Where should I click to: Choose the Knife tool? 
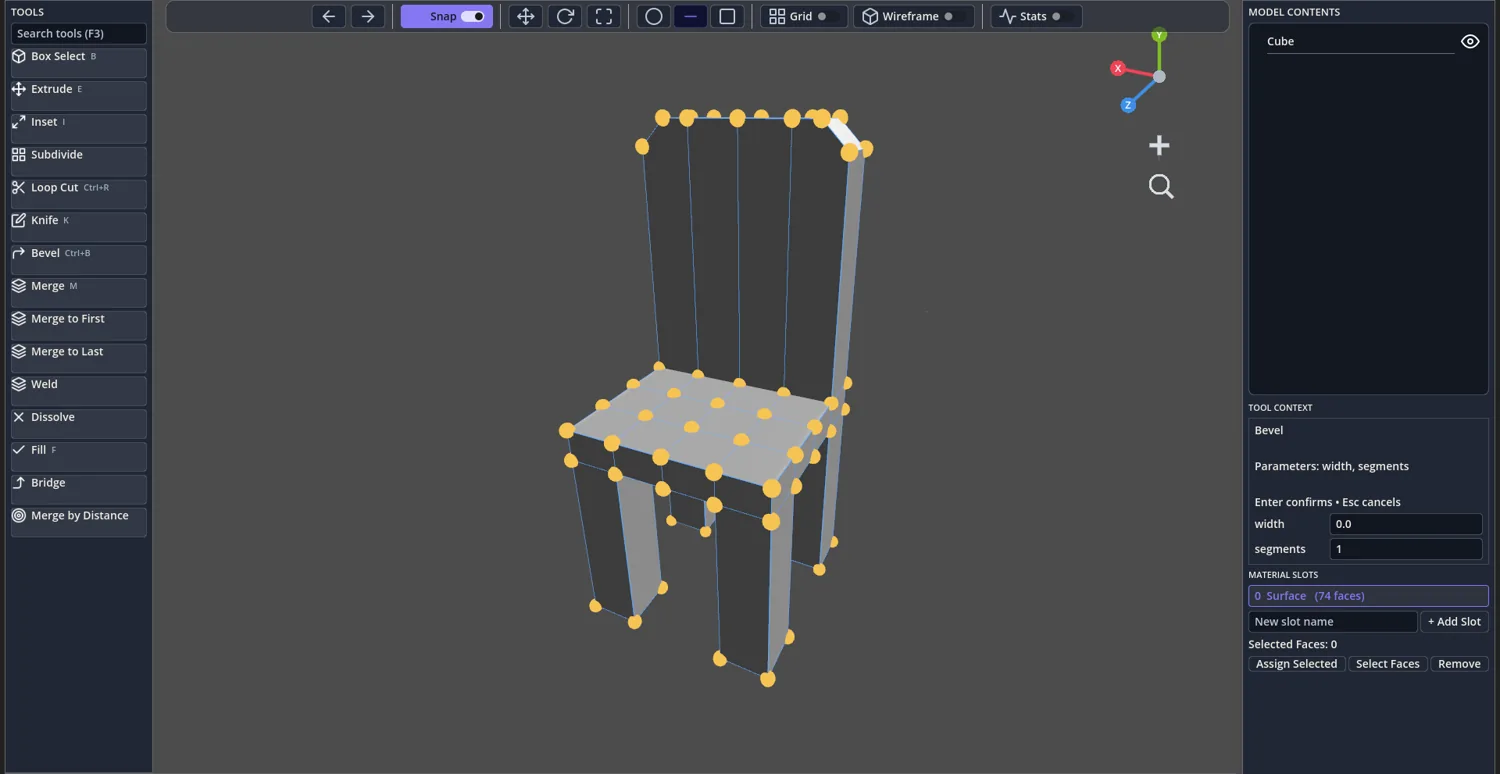tap(79, 226)
